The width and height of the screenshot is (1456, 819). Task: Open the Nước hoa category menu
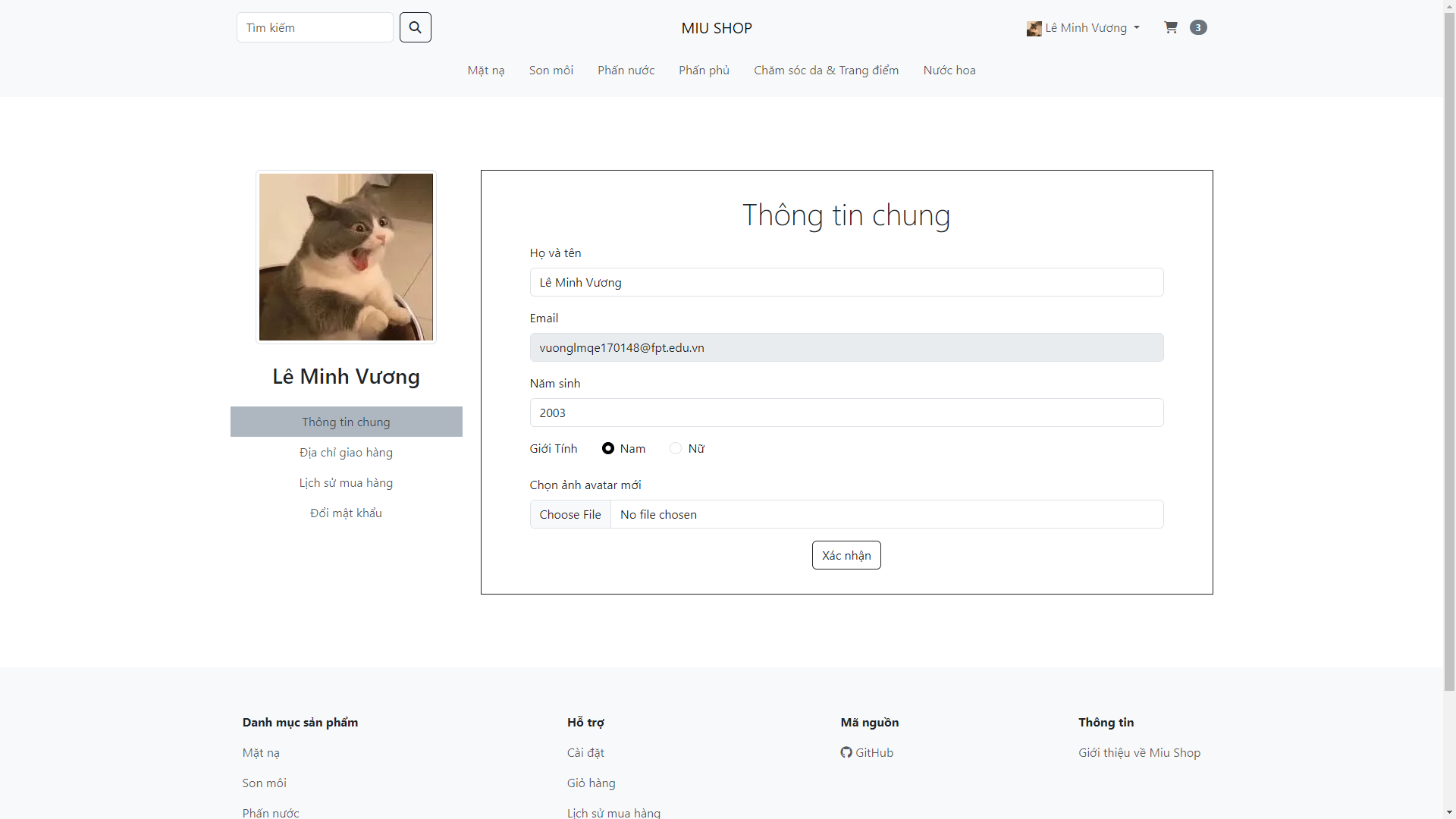pos(949,70)
